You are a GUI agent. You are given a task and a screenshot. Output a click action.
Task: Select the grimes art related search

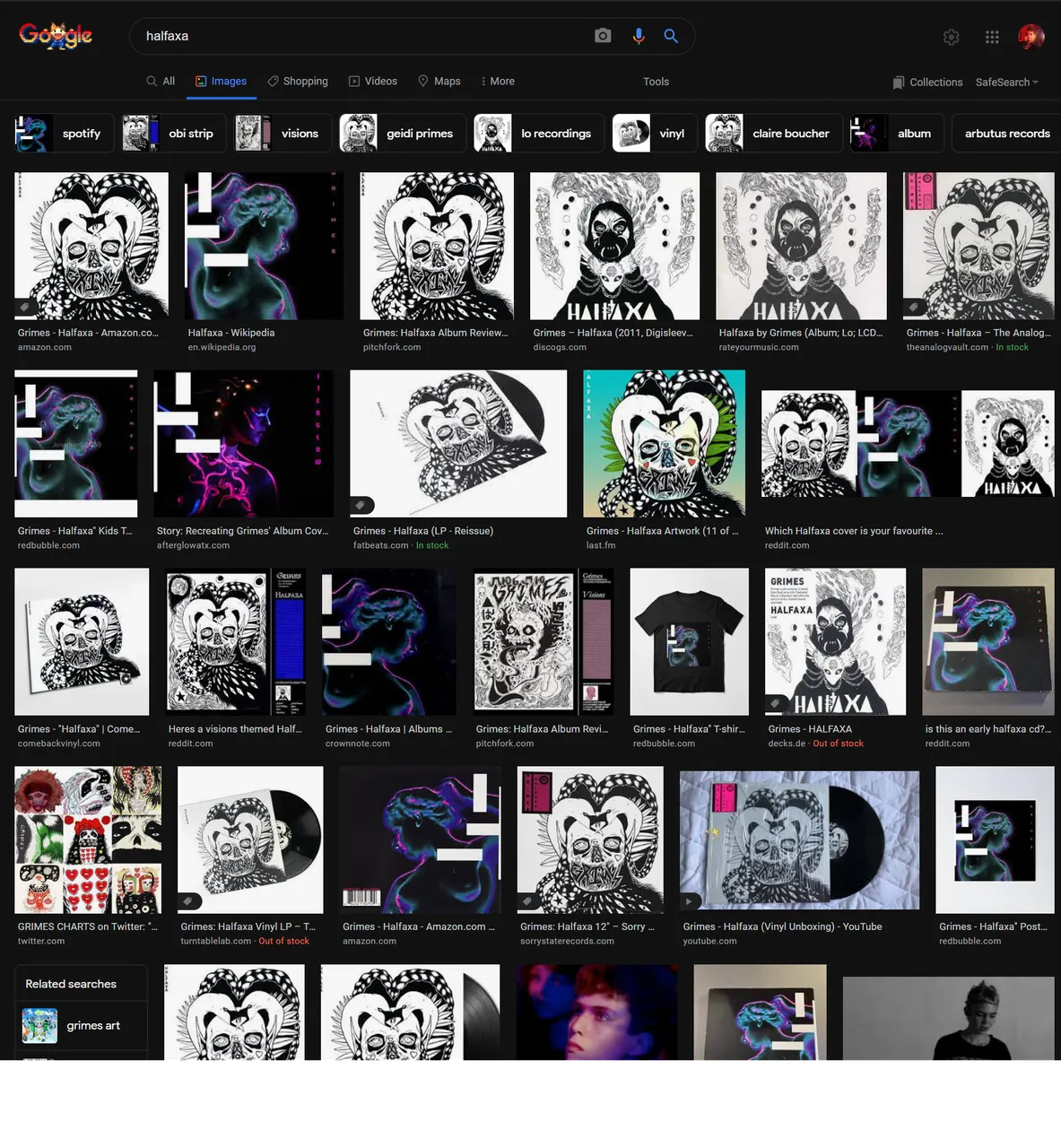[x=81, y=1025]
